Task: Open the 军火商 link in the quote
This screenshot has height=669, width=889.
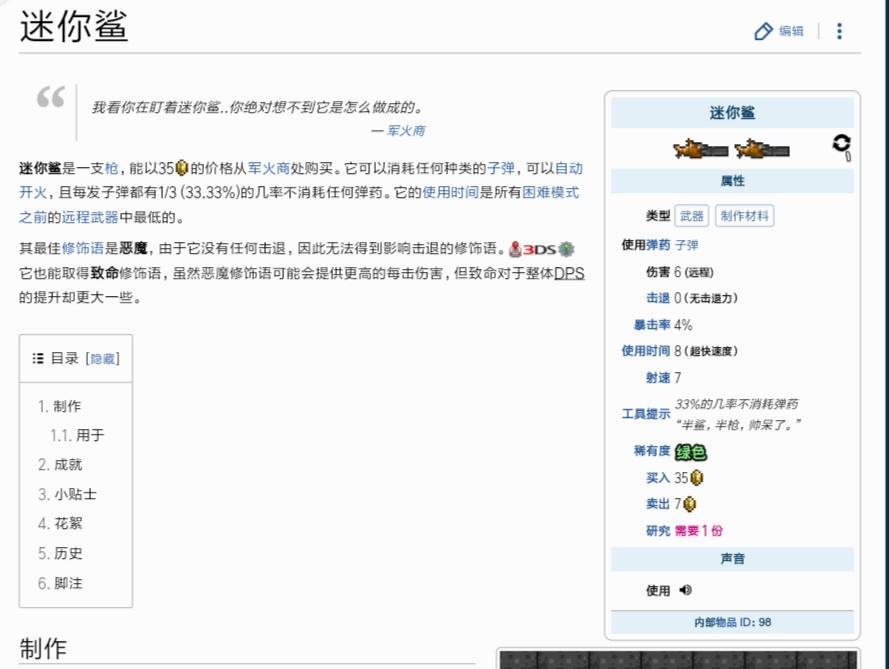Action: tap(406, 131)
